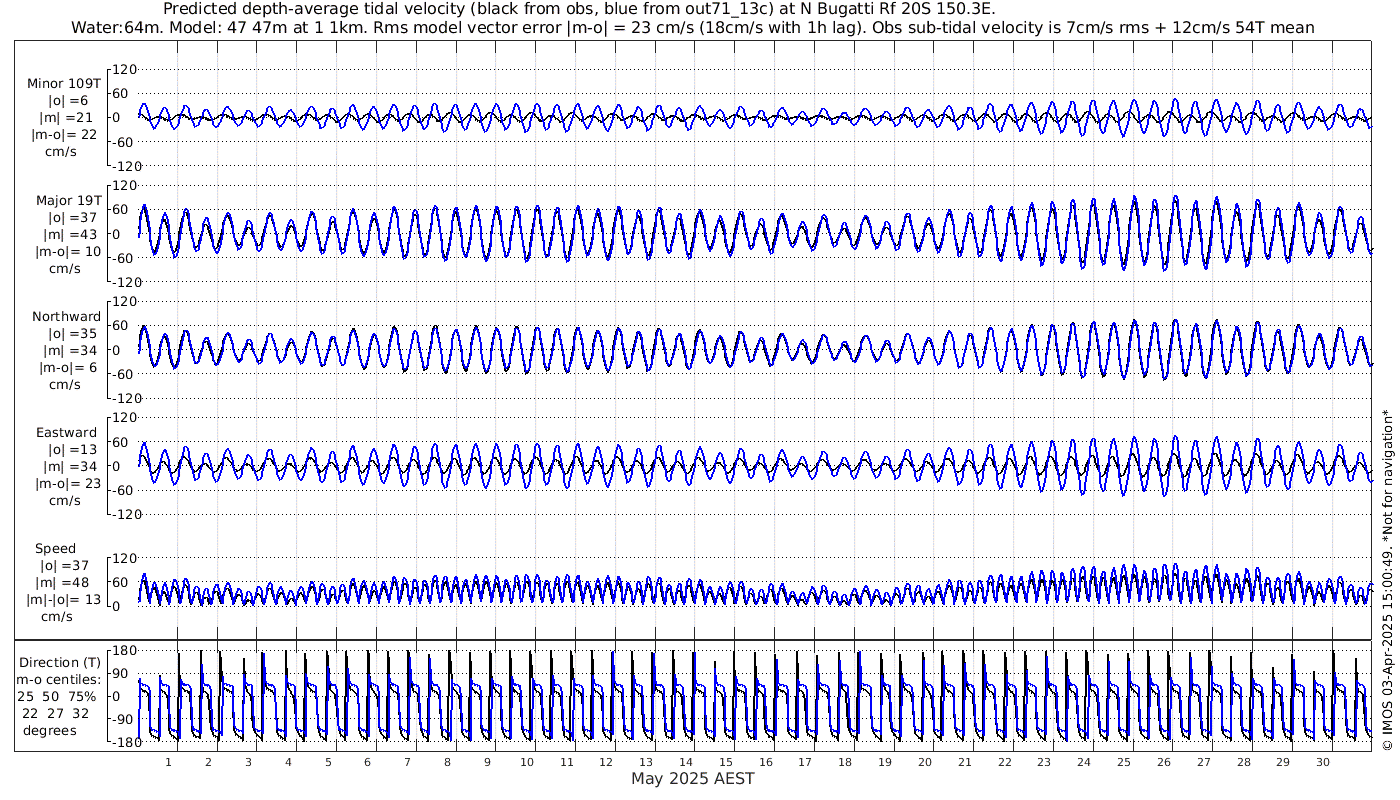Click the day "15" tick label on the date axis
The height and width of the screenshot is (800, 1400).
tap(726, 762)
